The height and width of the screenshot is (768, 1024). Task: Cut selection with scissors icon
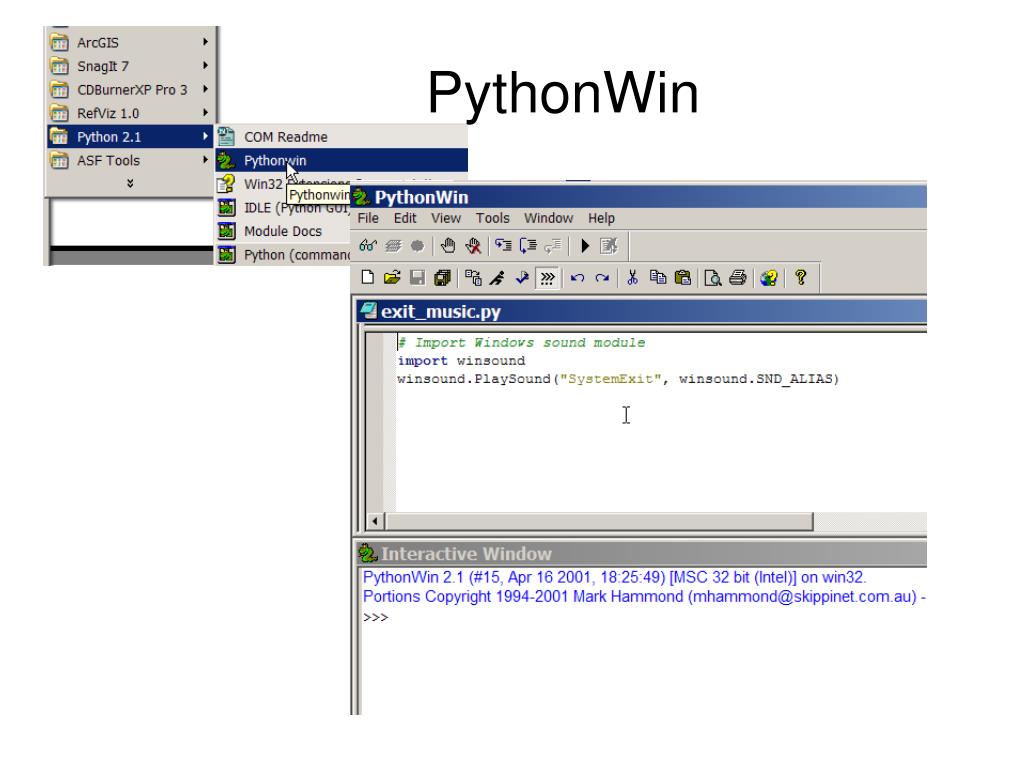(x=632, y=278)
